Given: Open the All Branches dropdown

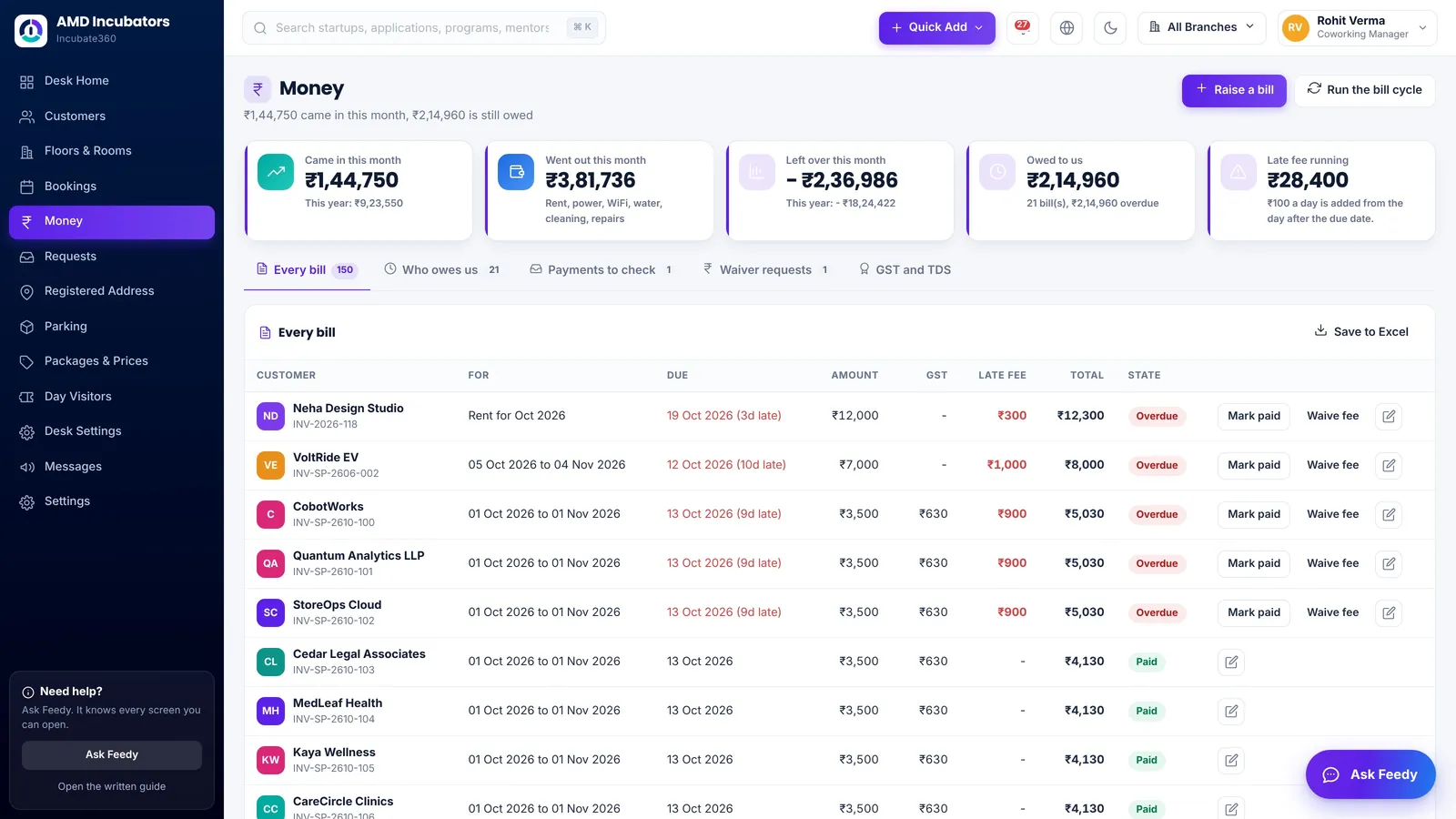Looking at the screenshot, I should (1202, 27).
